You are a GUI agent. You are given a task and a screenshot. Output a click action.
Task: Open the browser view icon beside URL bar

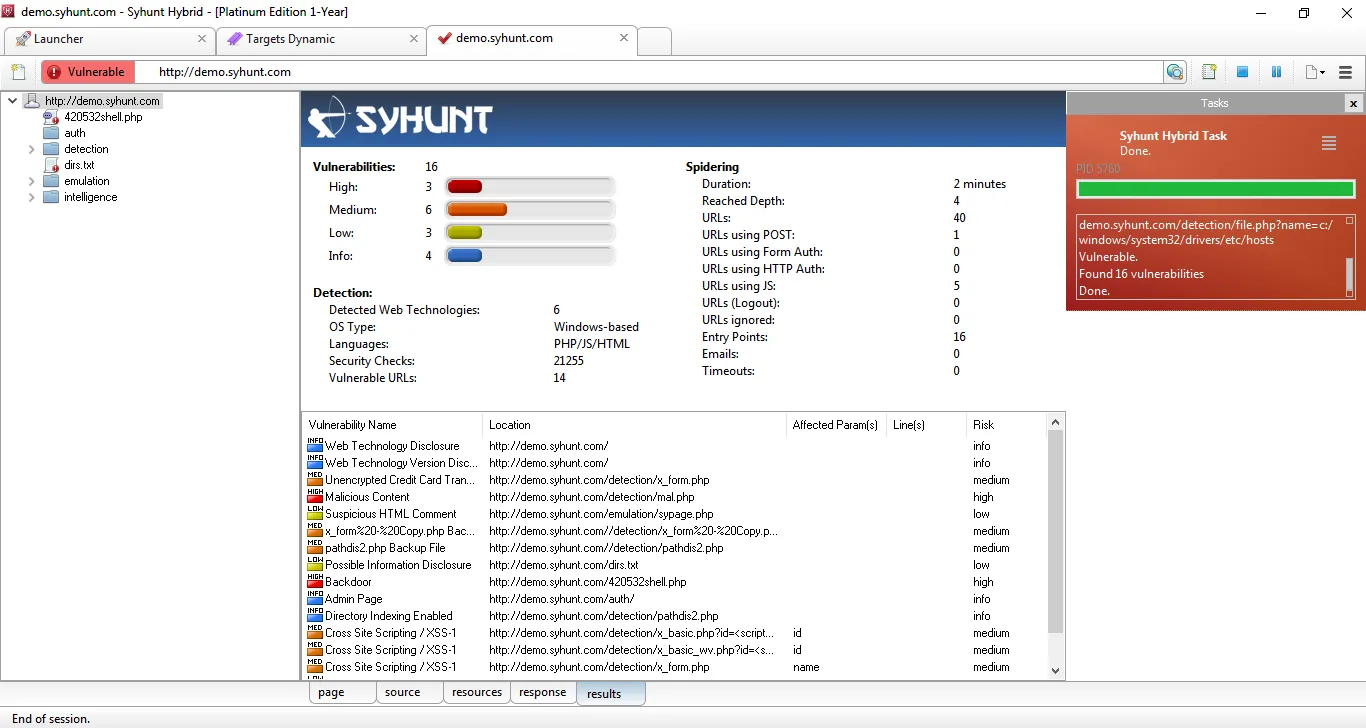click(1175, 71)
